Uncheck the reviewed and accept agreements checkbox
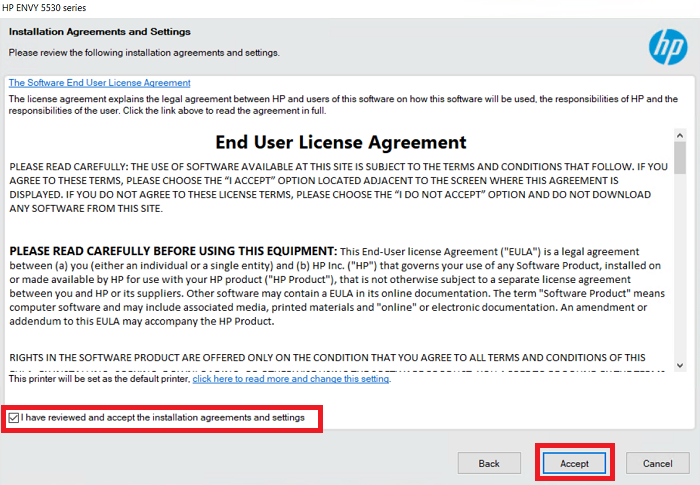Image resolution: width=700 pixels, height=485 pixels. (13, 418)
